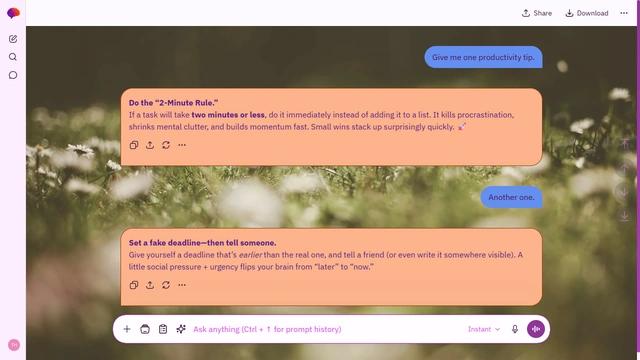Open more actions for the 2-Minute Rule response
The width and height of the screenshot is (640, 360).
[x=182, y=145]
